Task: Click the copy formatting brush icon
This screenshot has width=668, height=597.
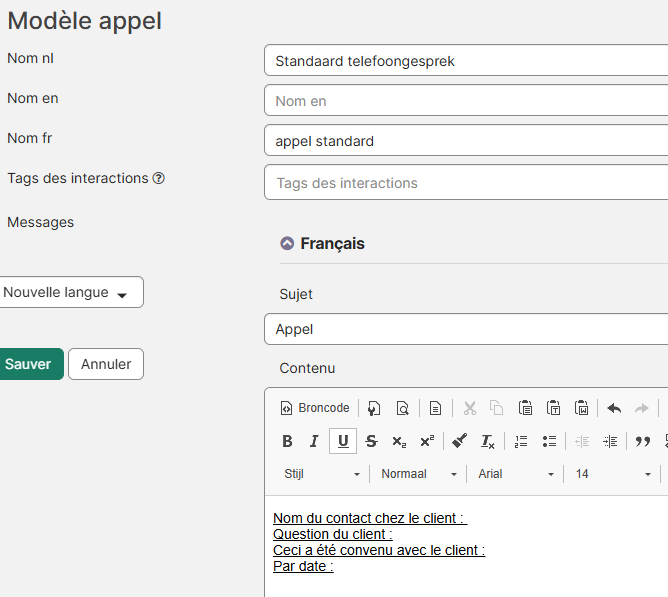Action: [459, 441]
